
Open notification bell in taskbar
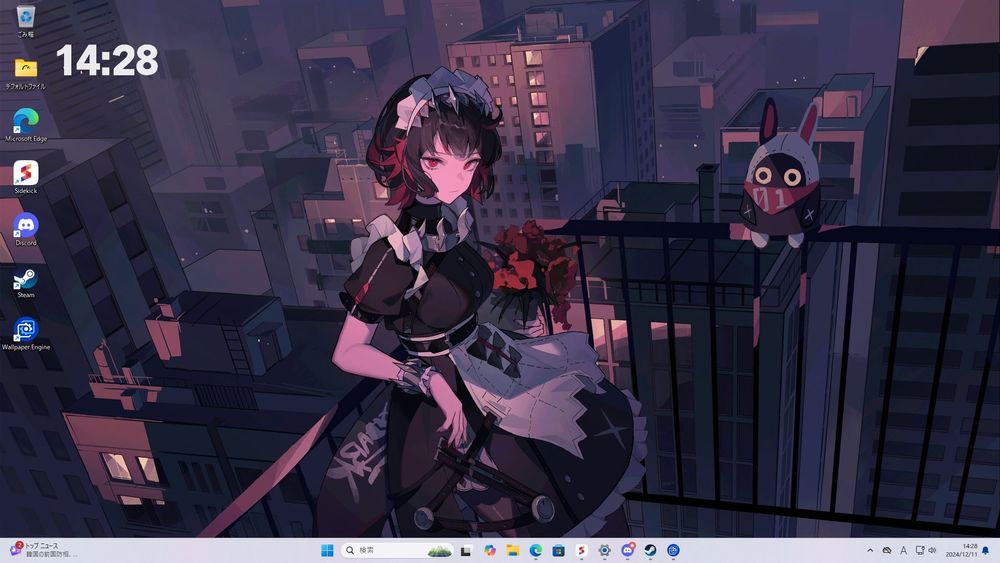click(987, 550)
